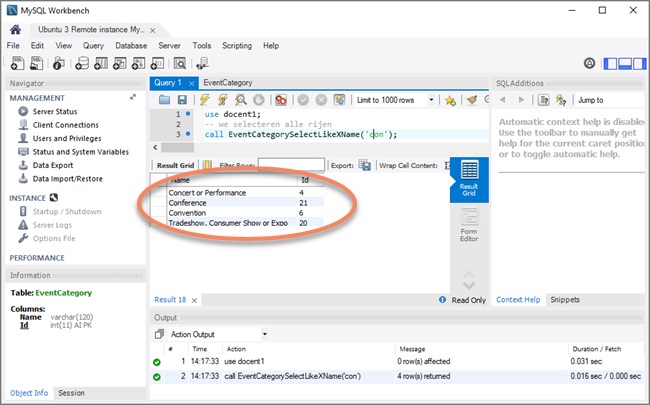This screenshot has width=650, height=405.
Task: Save the script with floppy icon
Action: click(182, 100)
